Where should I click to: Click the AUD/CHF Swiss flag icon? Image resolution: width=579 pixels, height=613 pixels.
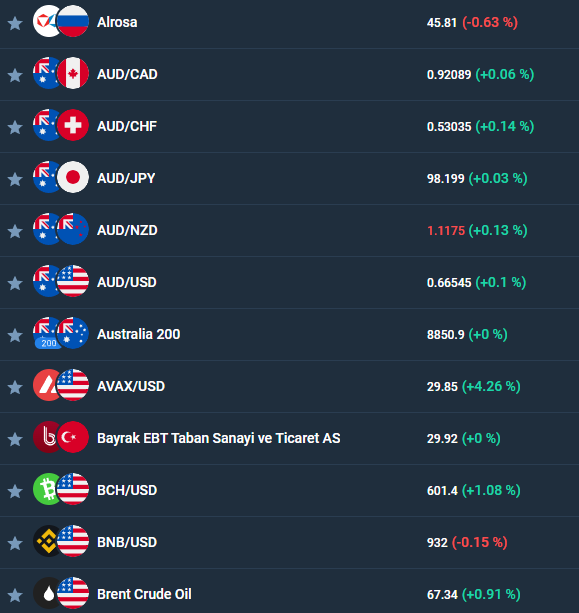pos(73,125)
